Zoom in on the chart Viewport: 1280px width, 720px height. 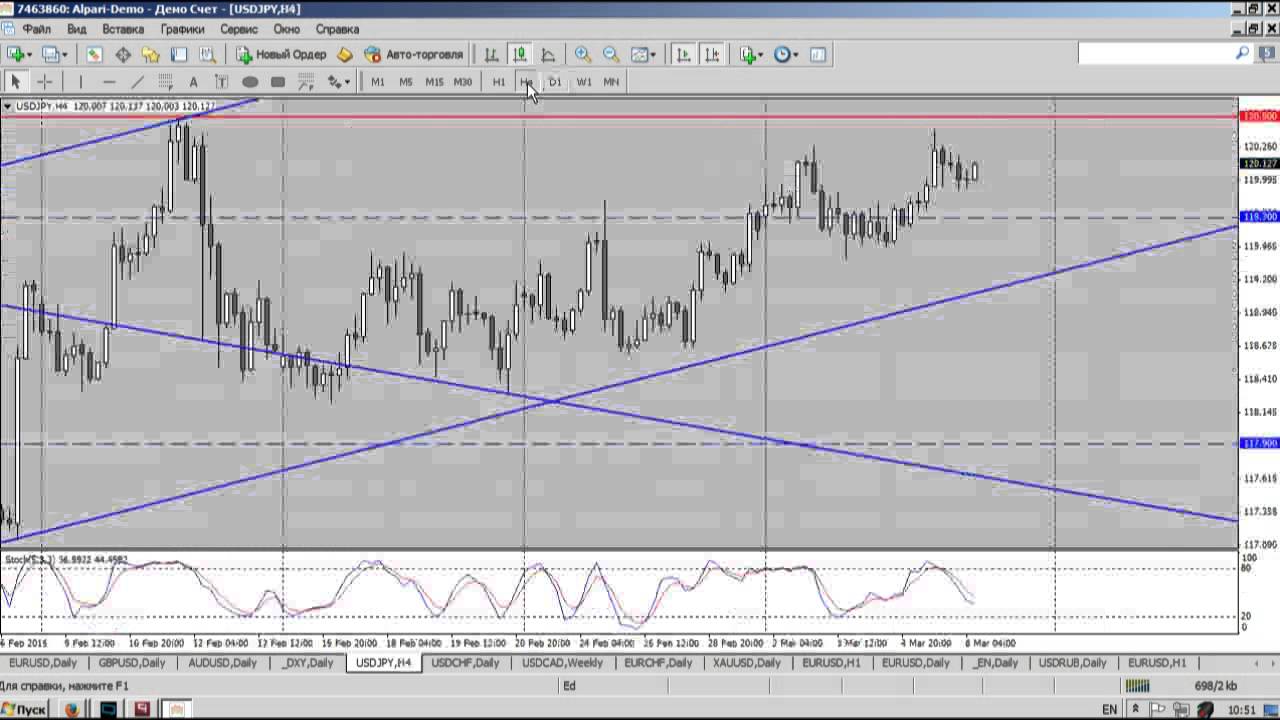pyautogui.click(x=583, y=55)
